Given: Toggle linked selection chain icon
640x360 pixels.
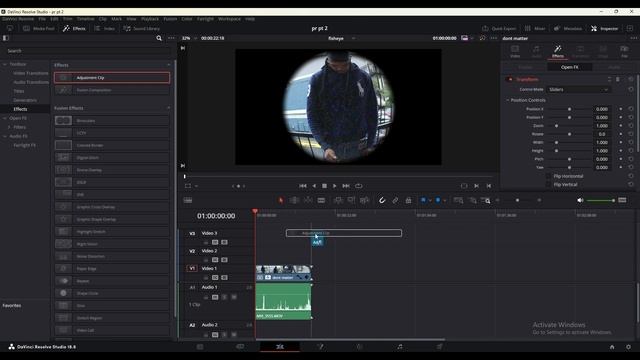Looking at the screenshot, I should 395,200.
